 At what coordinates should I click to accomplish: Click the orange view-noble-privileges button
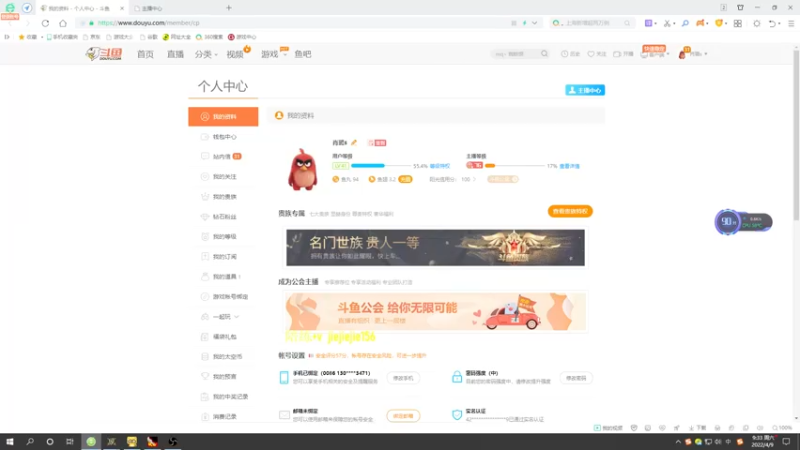click(x=570, y=211)
